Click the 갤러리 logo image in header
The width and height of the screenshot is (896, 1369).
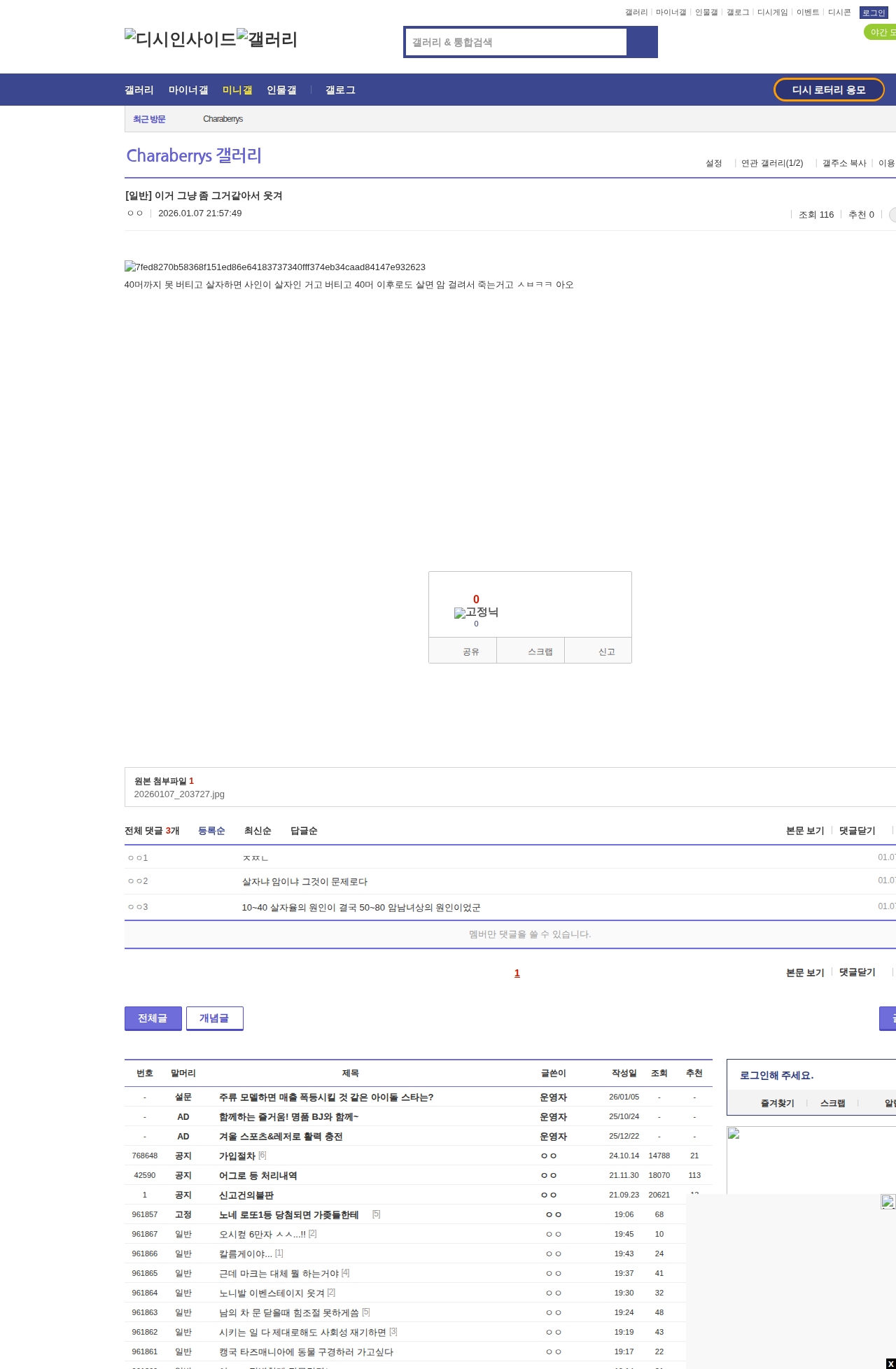coord(267,39)
